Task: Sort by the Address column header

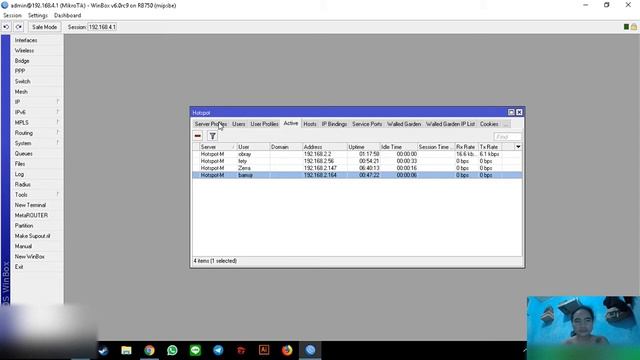Action: pos(325,147)
